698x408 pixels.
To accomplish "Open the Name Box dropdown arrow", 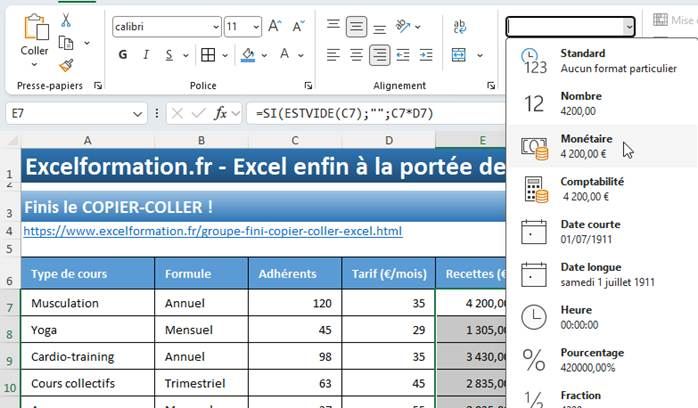I will 138,114.
